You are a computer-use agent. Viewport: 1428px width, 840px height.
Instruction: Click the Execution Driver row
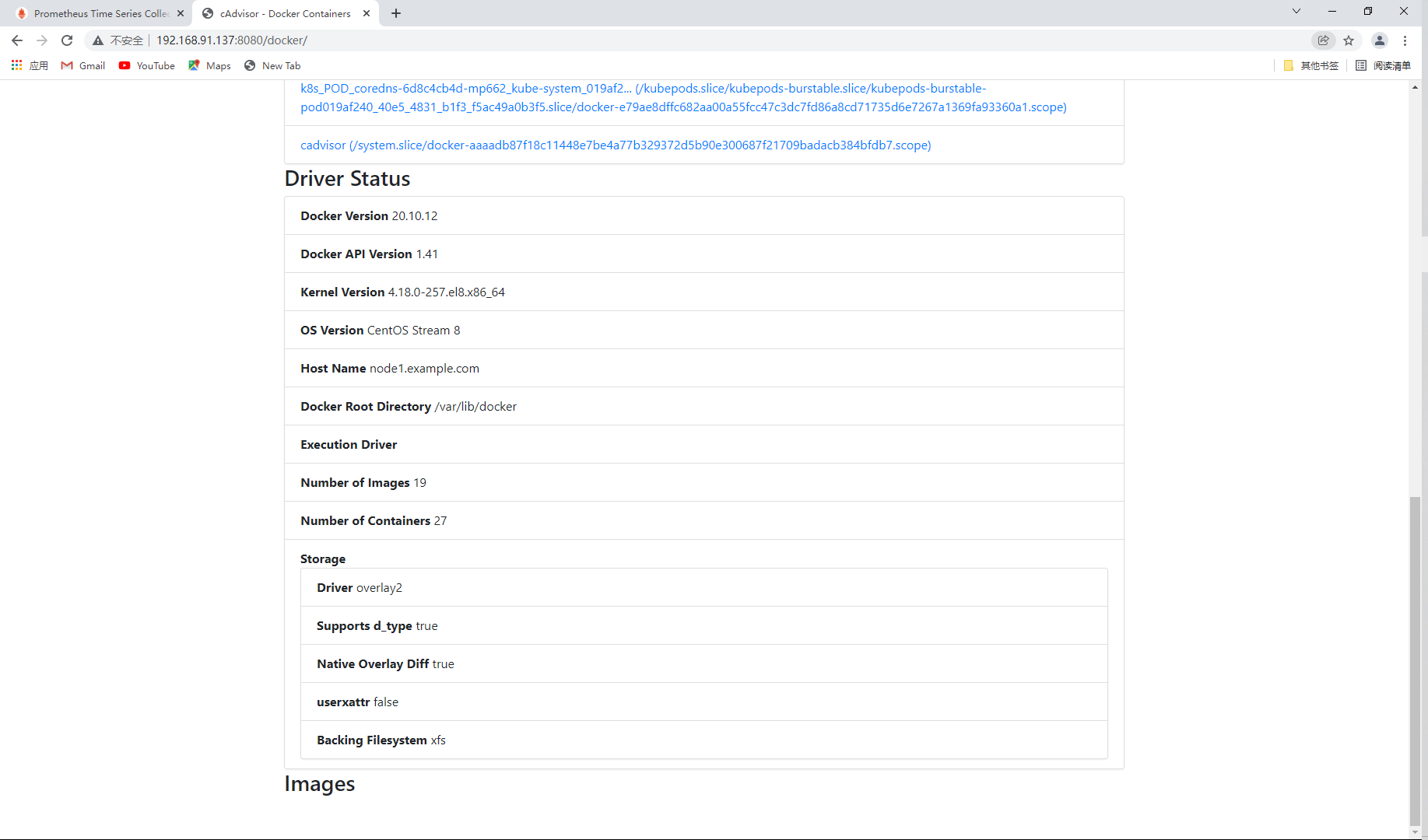tap(703, 444)
